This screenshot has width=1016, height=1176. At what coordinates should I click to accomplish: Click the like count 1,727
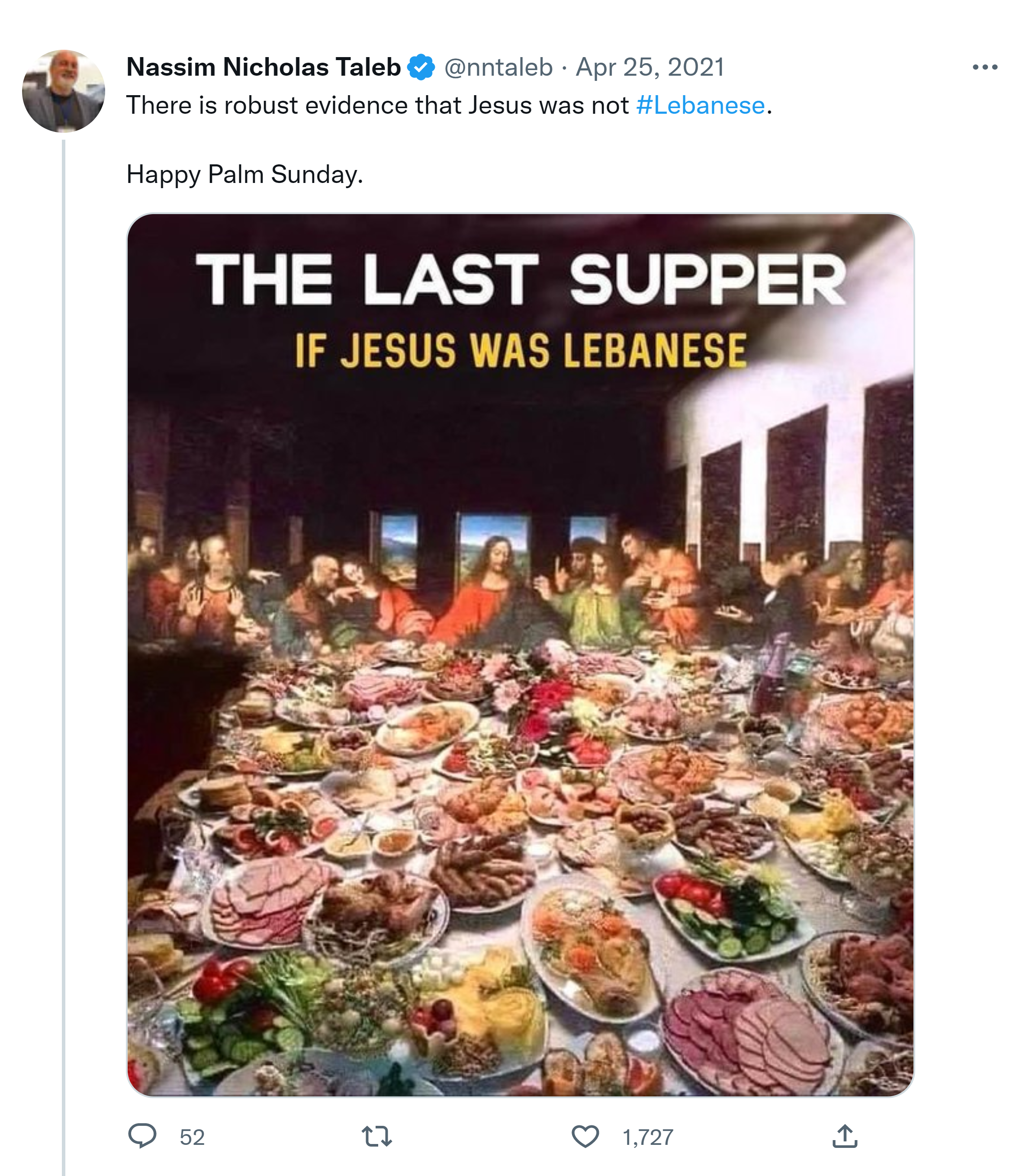tap(647, 1138)
